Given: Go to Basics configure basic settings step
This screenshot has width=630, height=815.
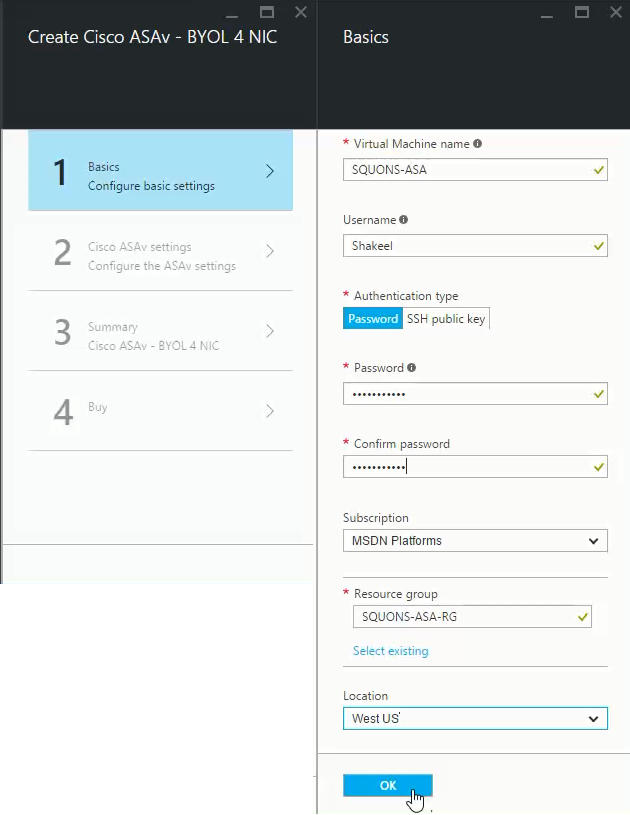Looking at the screenshot, I should point(160,170).
